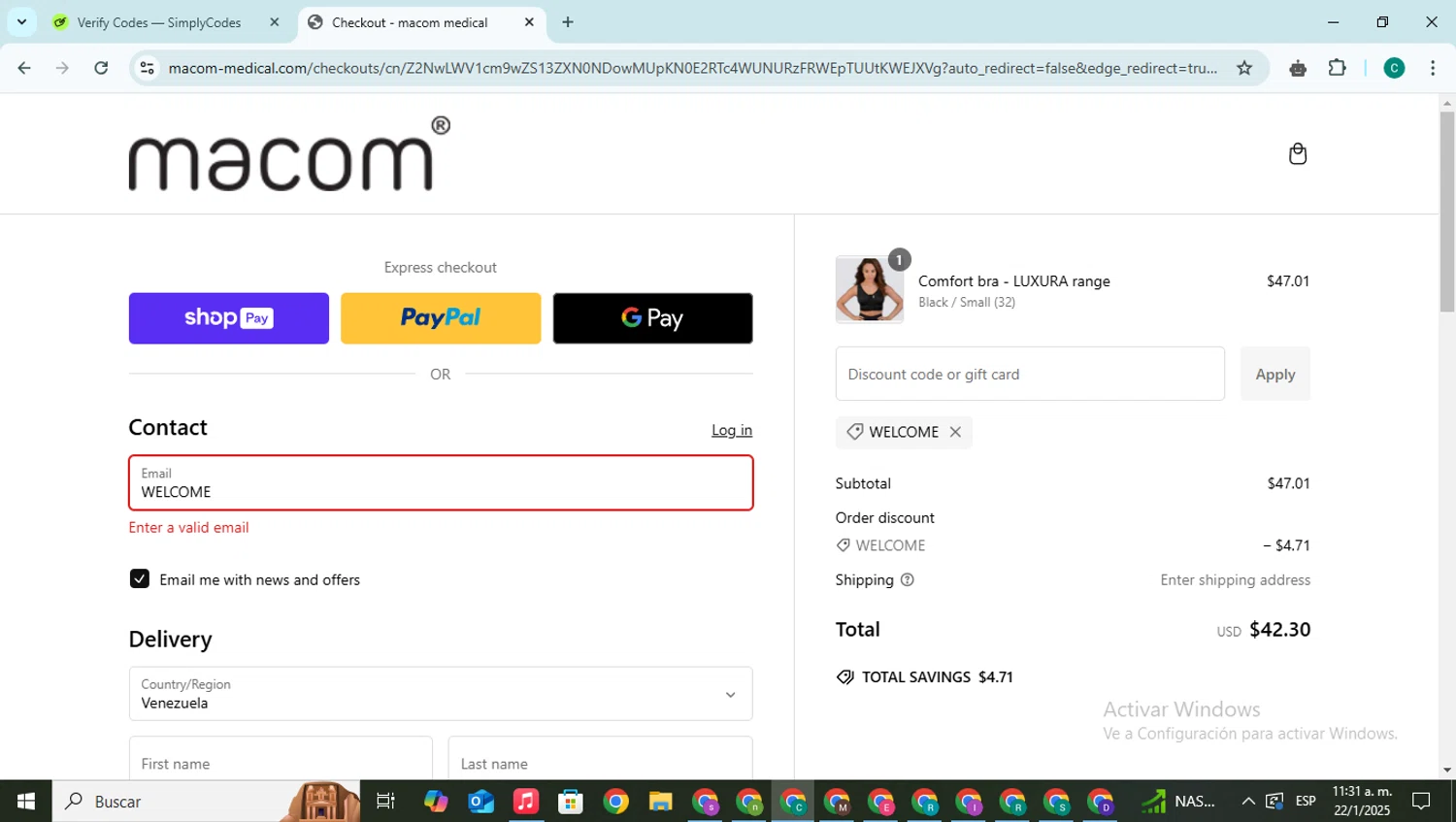Open the Chrome profile avatar C
This screenshot has height=822, width=1456.
click(1394, 68)
